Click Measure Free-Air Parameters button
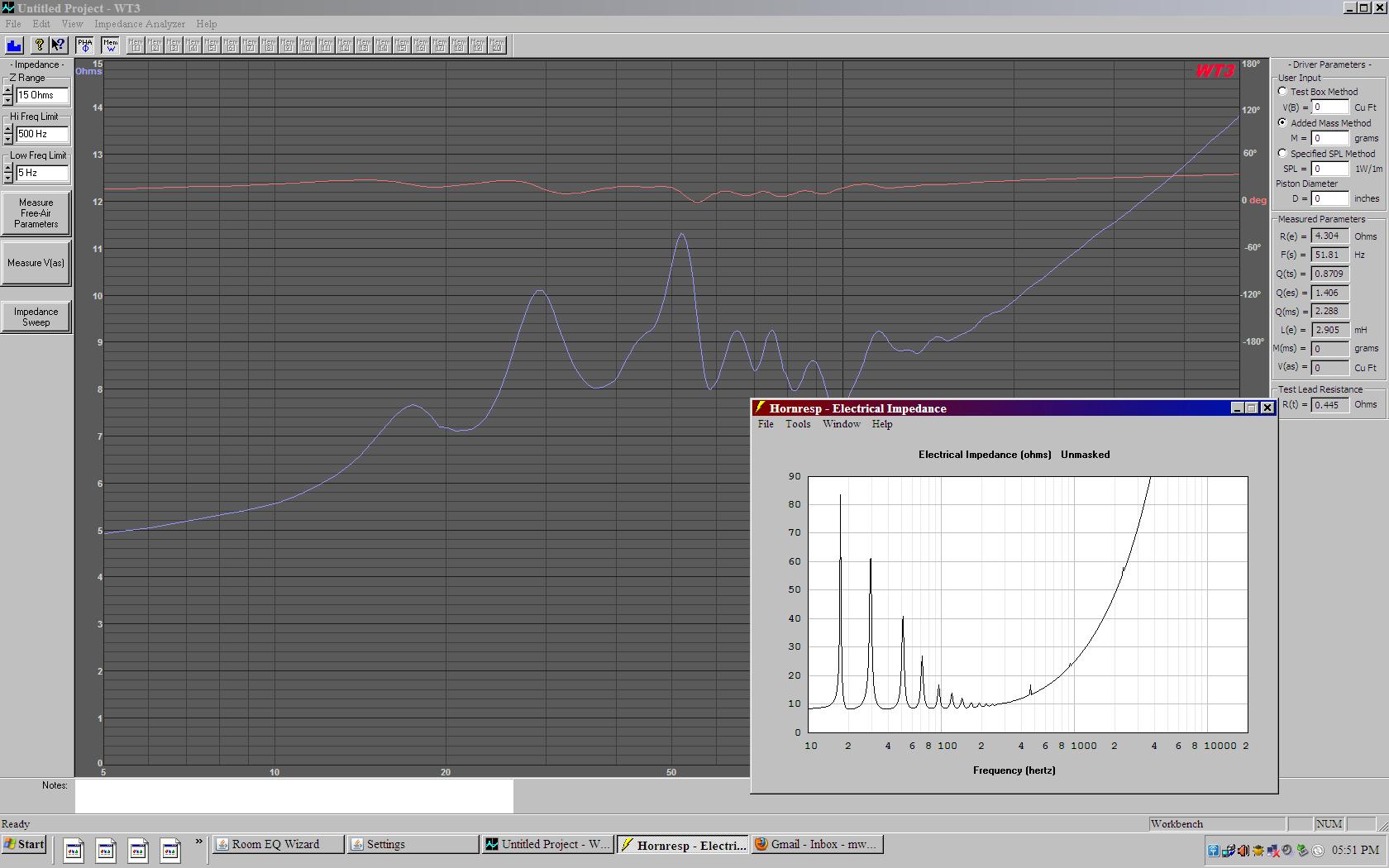 pyautogui.click(x=36, y=213)
